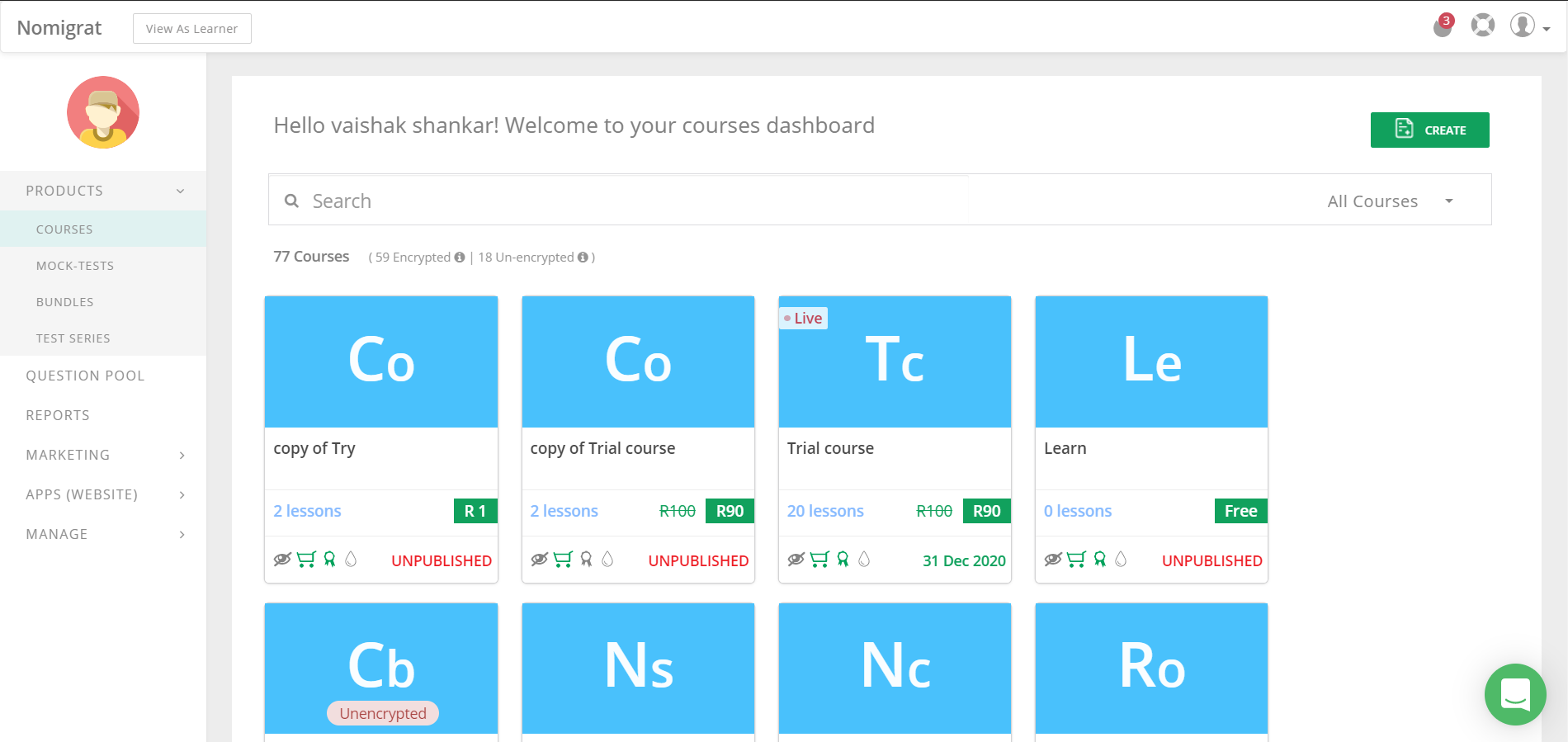
Task: Open the All Courses filter dropdown
Action: [1390, 201]
